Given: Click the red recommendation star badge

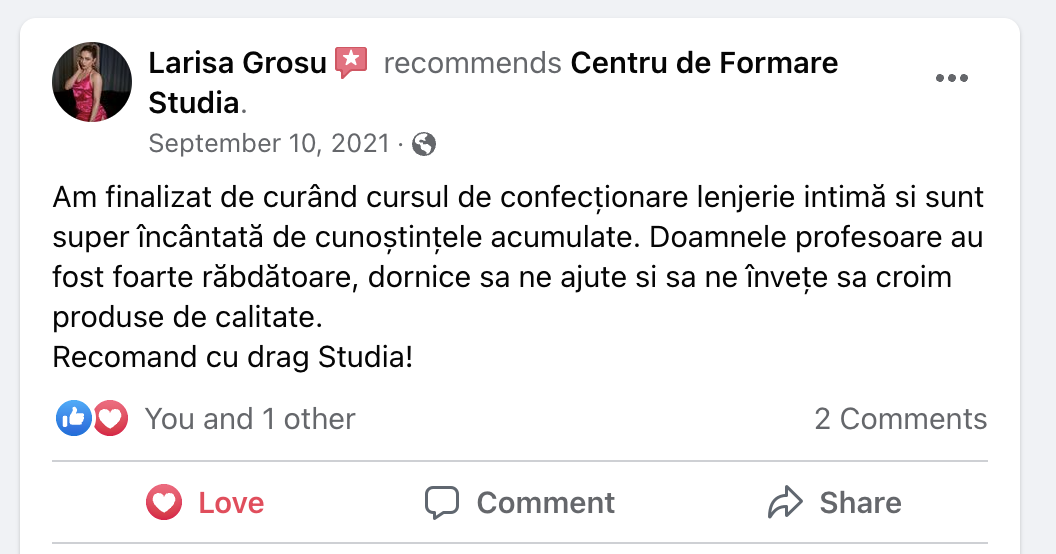Looking at the screenshot, I should click(351, 63).
